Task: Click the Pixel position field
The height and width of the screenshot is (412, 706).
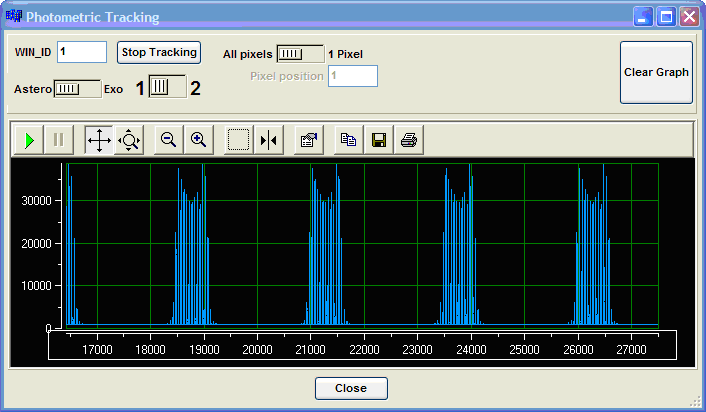Action: [x=353, y=76]
